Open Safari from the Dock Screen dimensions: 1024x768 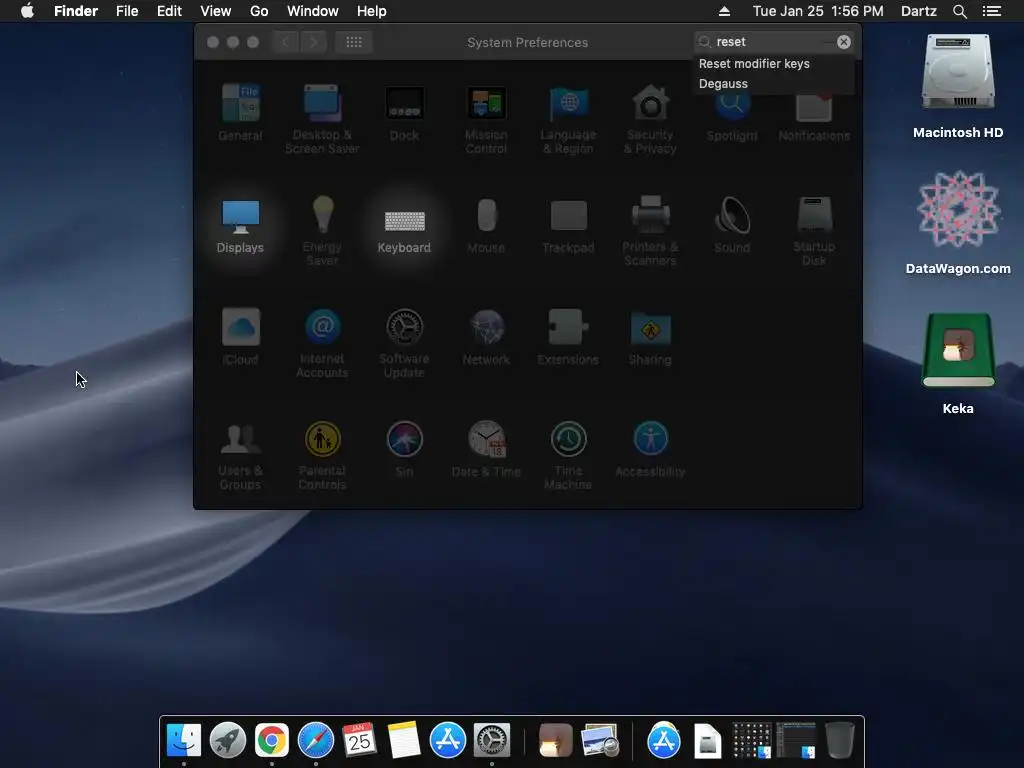coord(315,740)
